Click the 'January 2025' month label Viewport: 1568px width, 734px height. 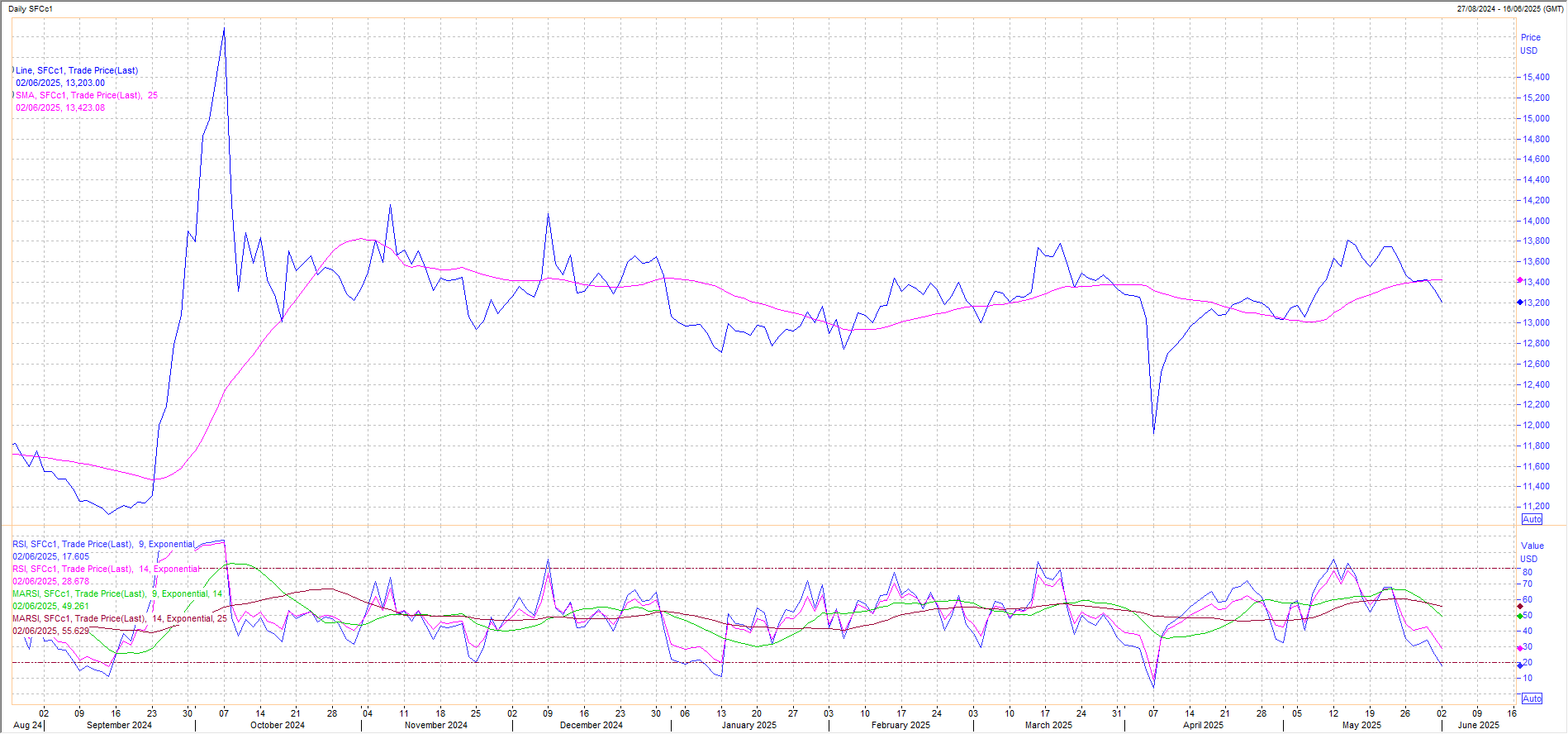(749, 726)
